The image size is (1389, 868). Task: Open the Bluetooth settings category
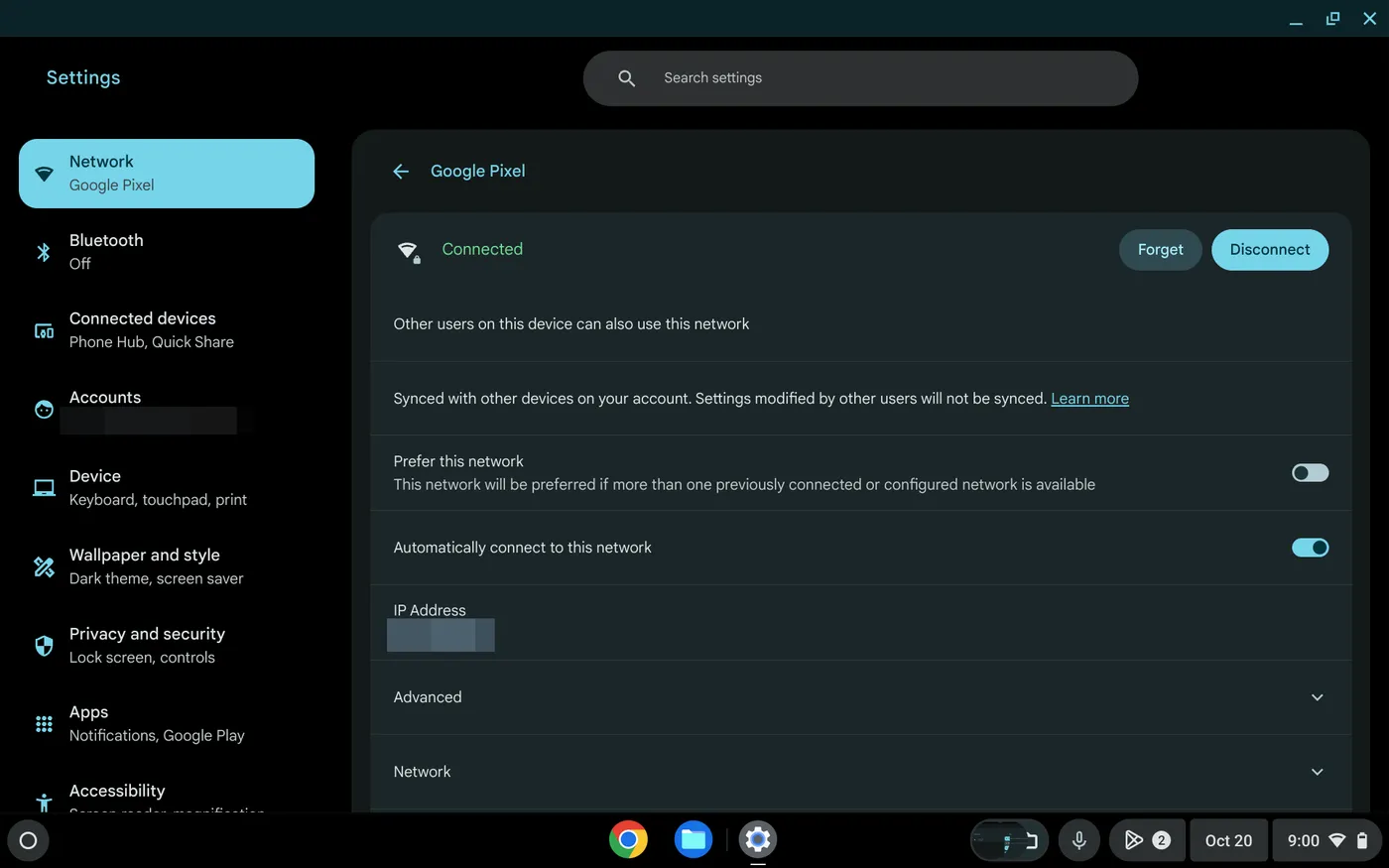click(167, 252)
